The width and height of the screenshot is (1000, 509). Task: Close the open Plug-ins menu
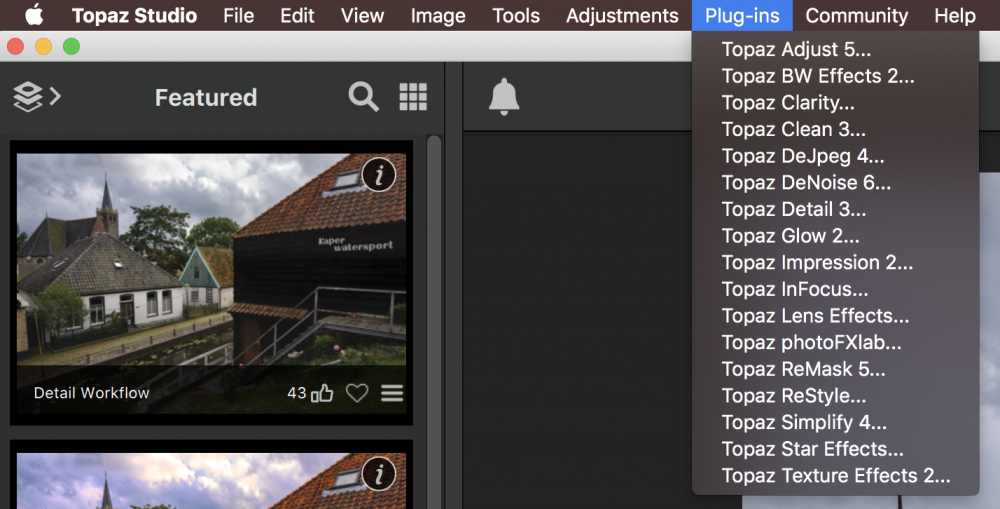click(742, 15)
